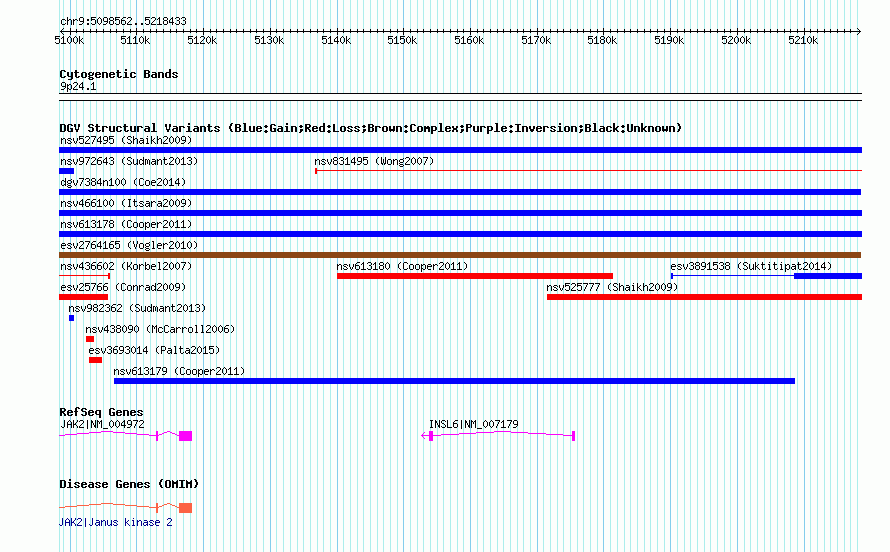Click the 5100k ruler tick
The height and width of the screenshot is (552, 890).
[x=69, y=40]
